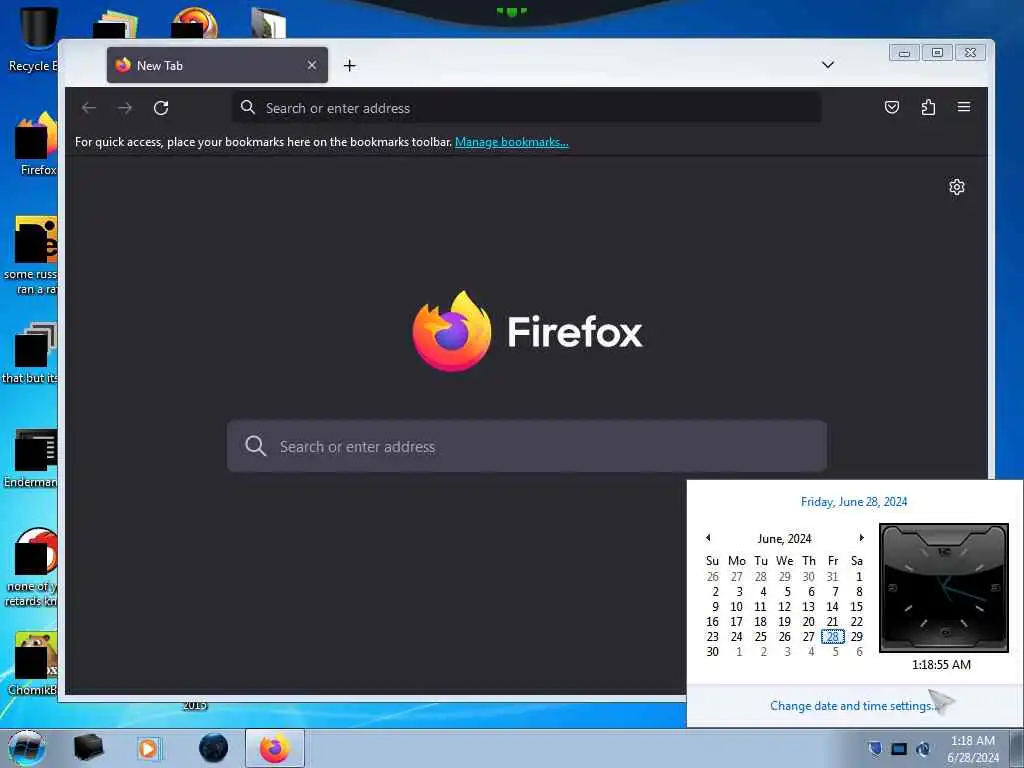This screenshot has height=768, width=1024.
Task: Launch Windows Media Player from taskbar
Action: (x=148, y=748)
